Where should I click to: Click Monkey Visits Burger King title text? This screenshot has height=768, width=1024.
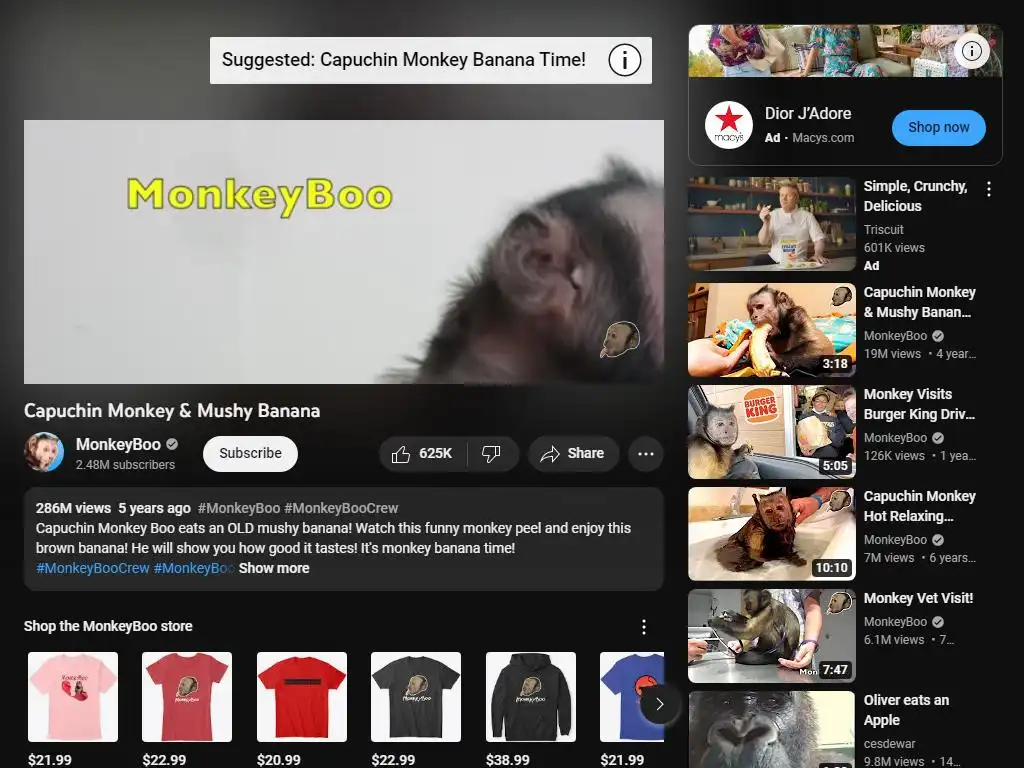pyautogui.click(x=919, y=404)
